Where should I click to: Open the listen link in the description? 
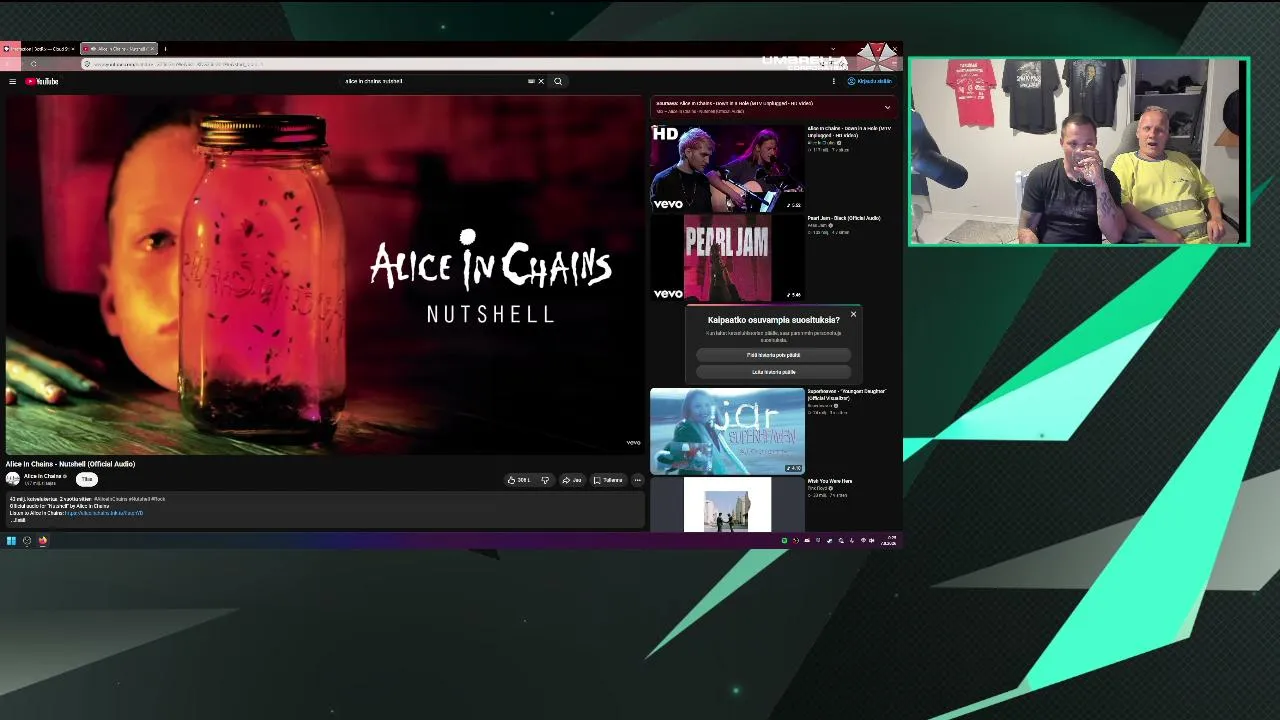104,513
